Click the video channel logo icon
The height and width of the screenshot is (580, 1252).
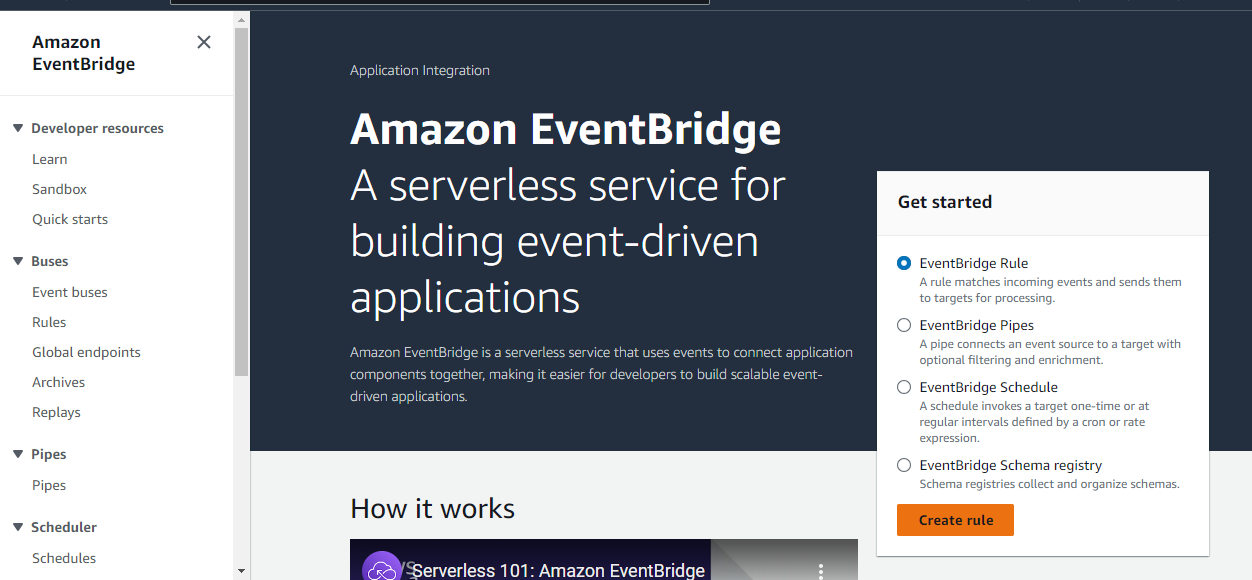point(381,568)
